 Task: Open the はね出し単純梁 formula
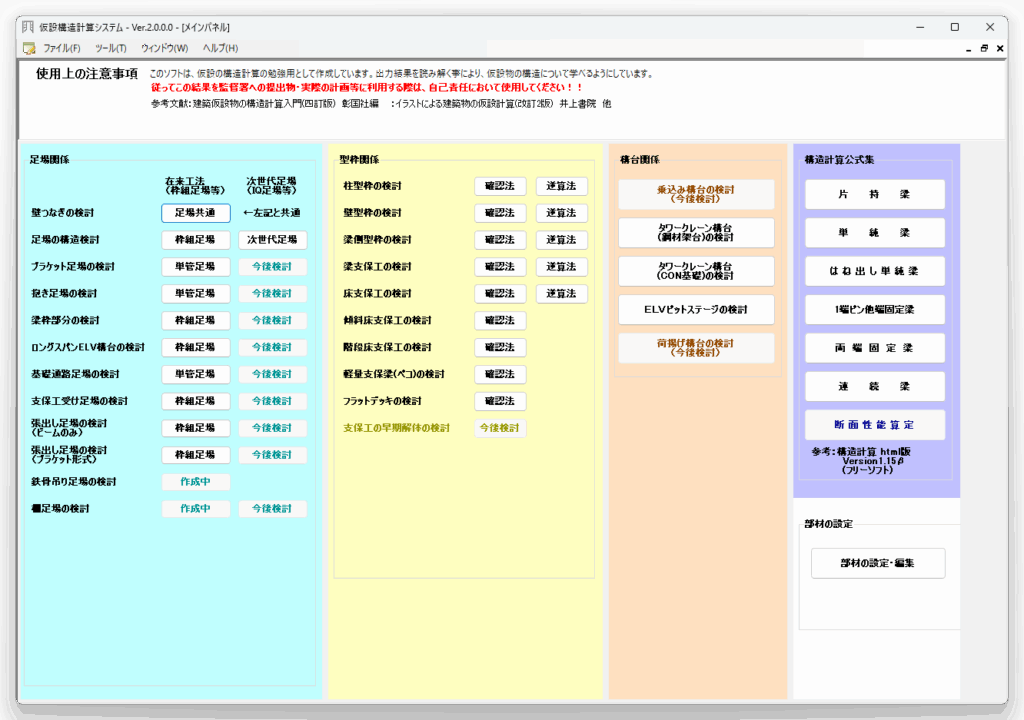[x=874, y=271]
